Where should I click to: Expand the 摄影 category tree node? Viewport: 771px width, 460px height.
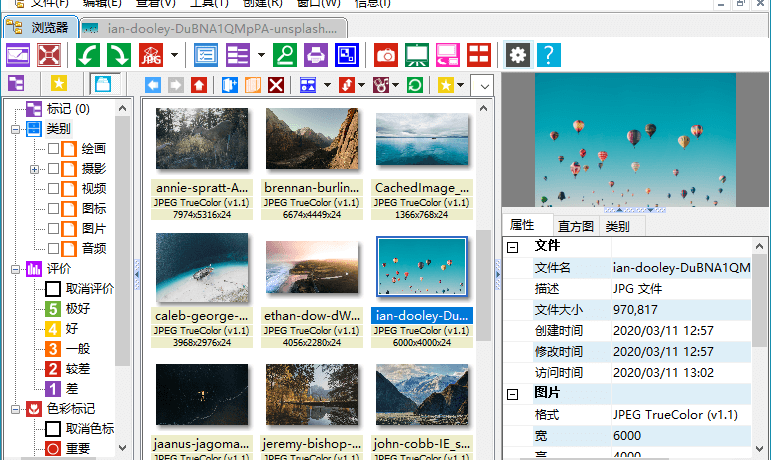click(35, 169)
